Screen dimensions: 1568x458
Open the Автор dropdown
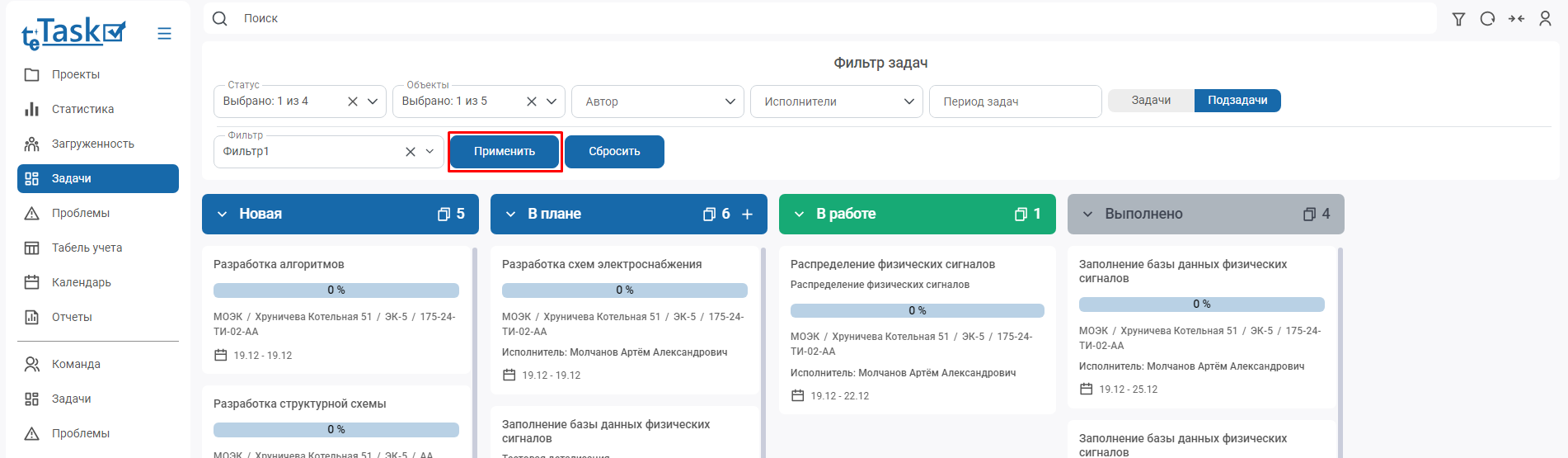657,102
